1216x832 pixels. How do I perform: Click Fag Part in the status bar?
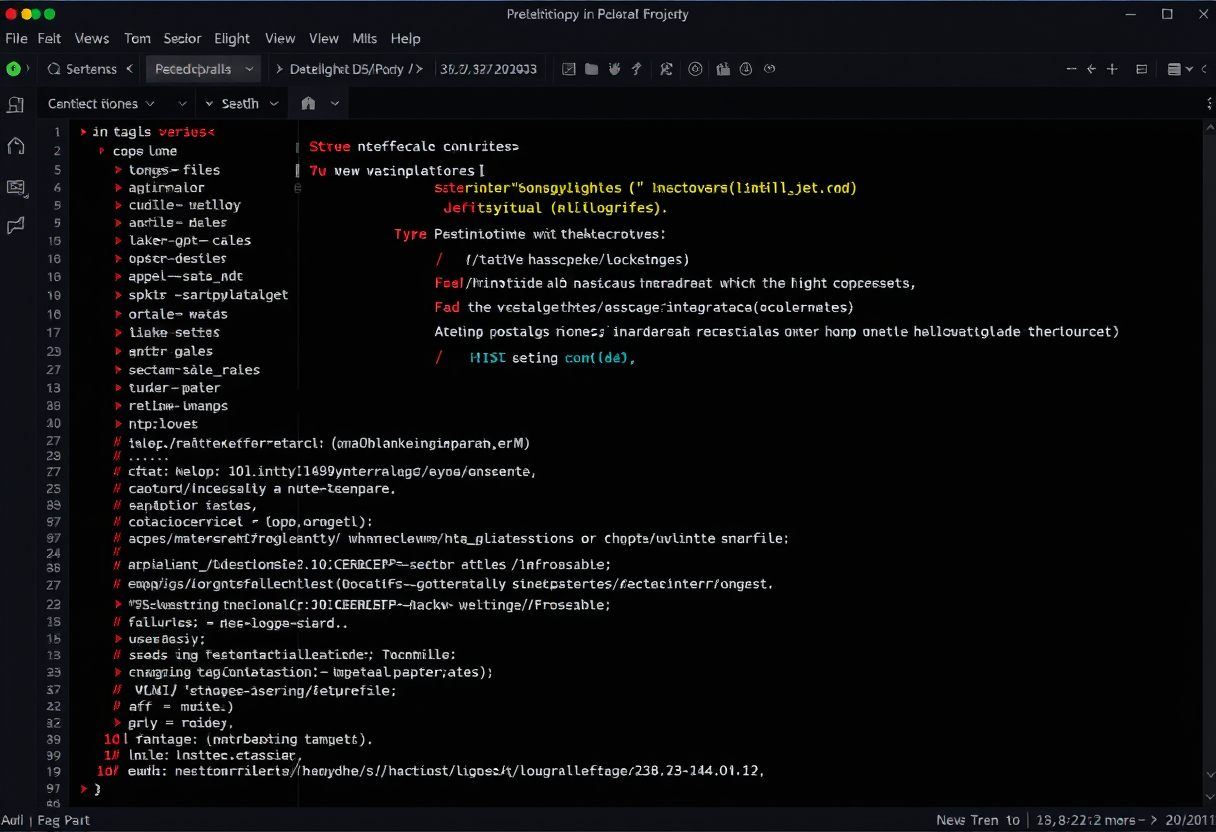coord(63,820)
